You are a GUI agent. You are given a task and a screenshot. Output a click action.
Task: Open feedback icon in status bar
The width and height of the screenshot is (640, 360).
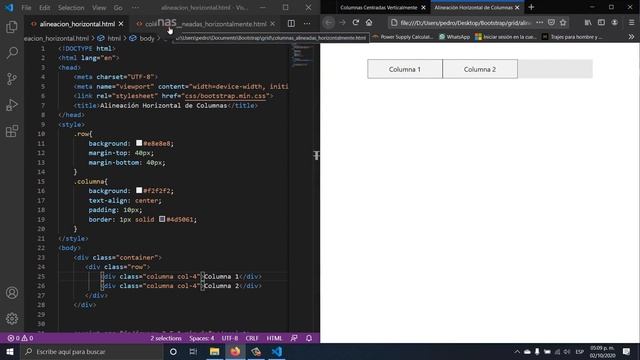pyautogui.click(x=294, y=338)
